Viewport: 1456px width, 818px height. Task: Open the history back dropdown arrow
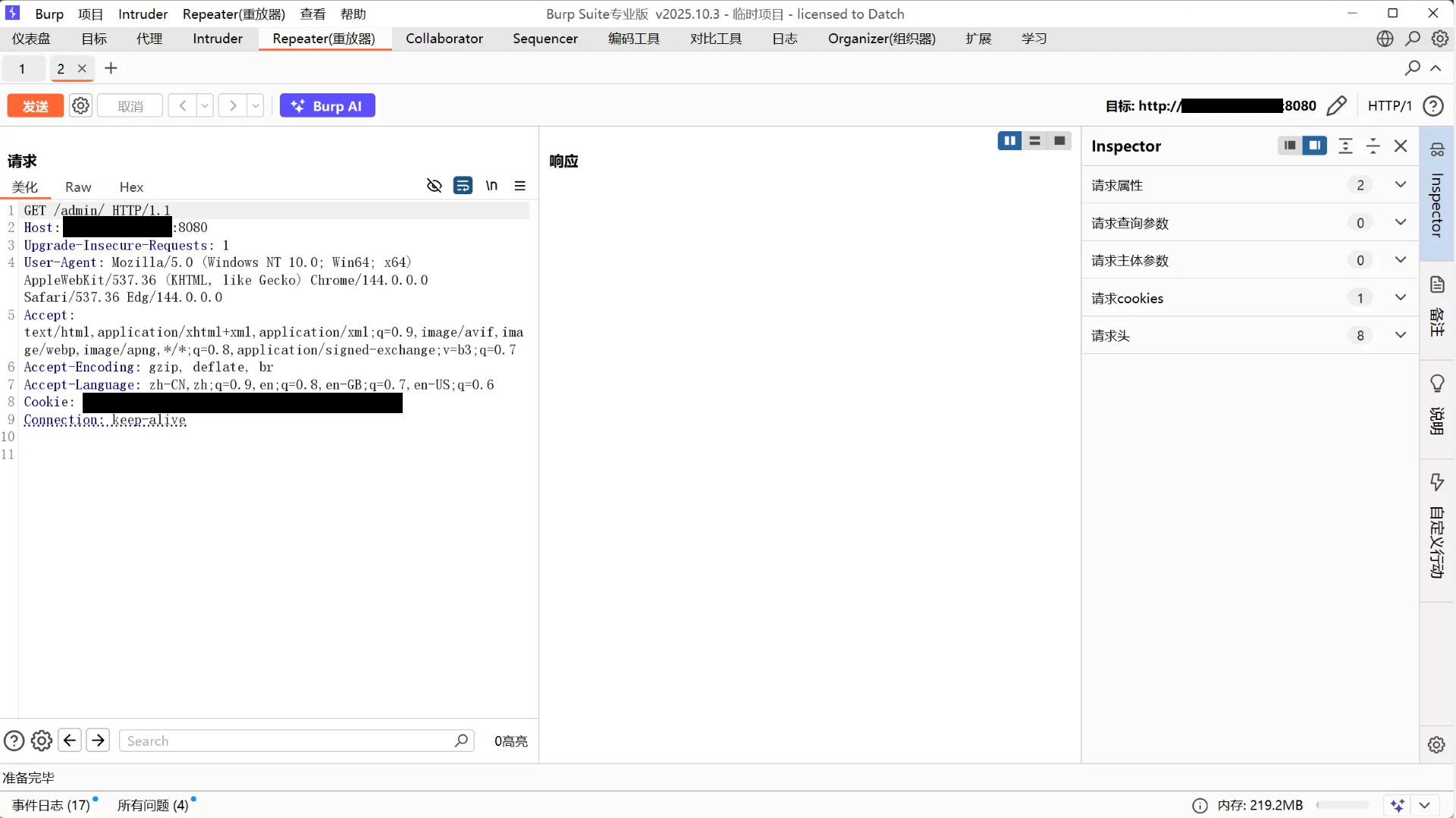click(205, 105)
